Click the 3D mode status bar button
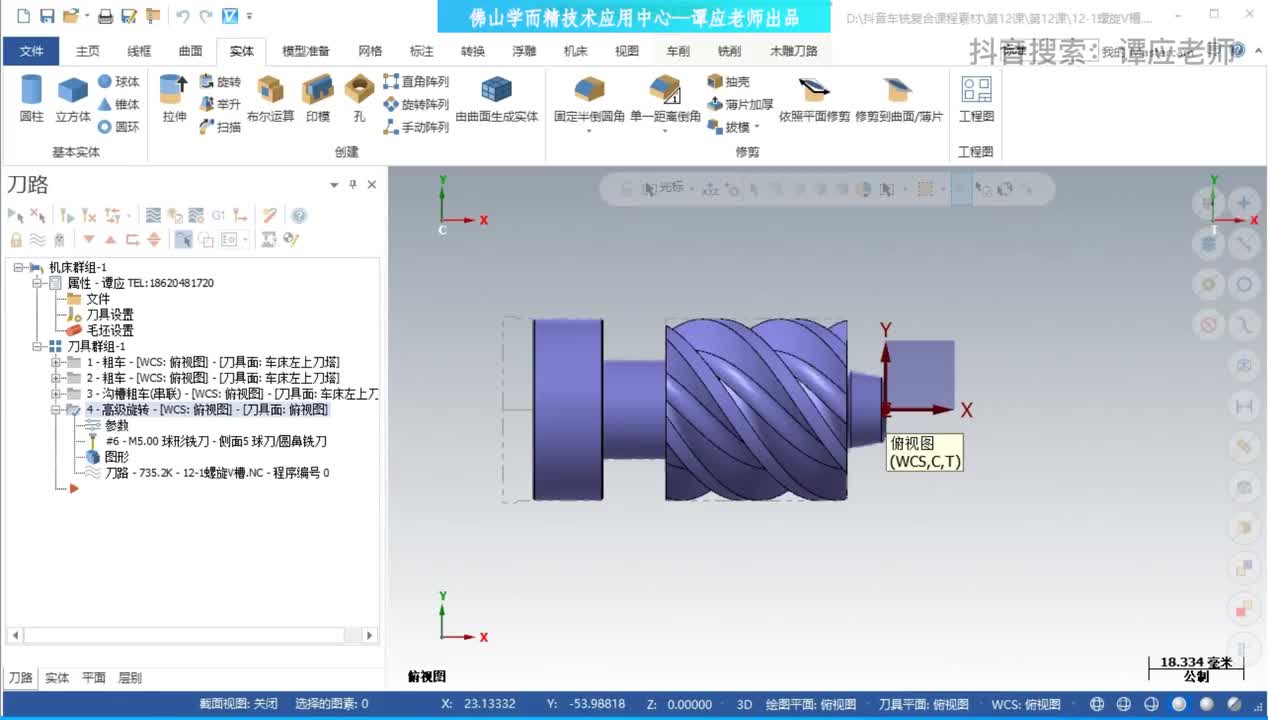The width and height of the screenshot is (1268, 720). 744,704
